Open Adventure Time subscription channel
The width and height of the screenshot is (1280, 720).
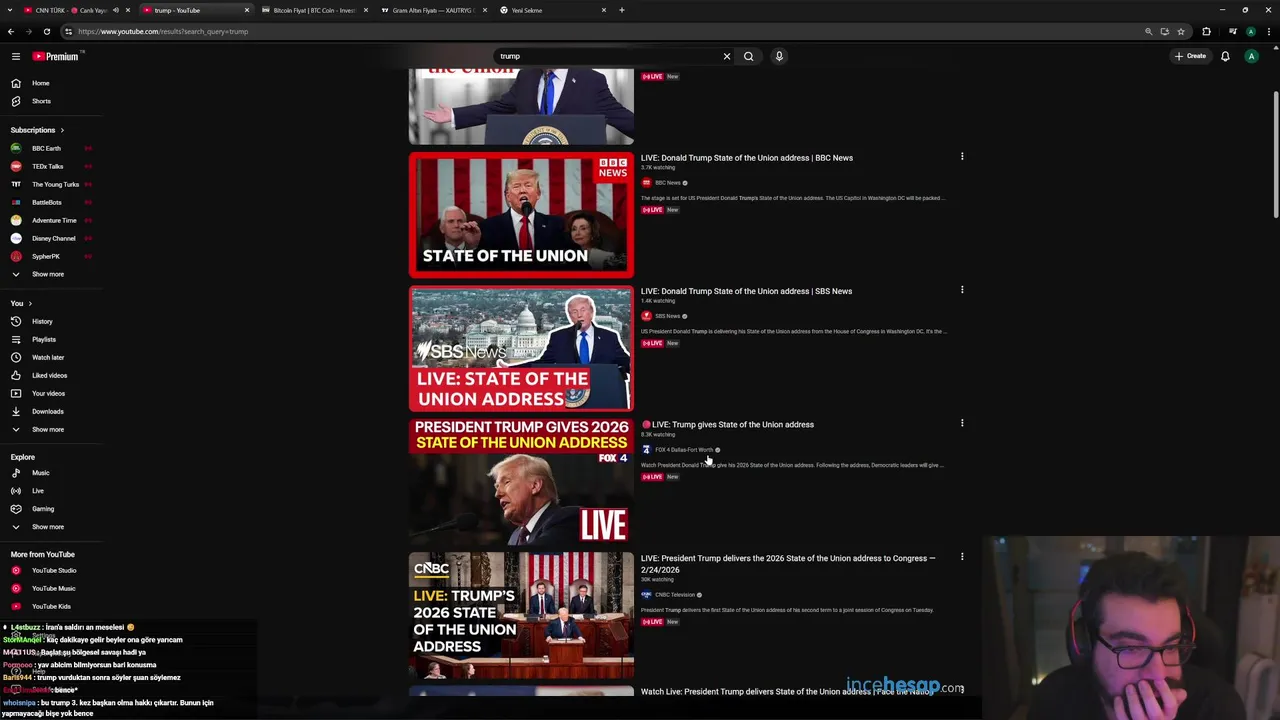pos(52,220)
